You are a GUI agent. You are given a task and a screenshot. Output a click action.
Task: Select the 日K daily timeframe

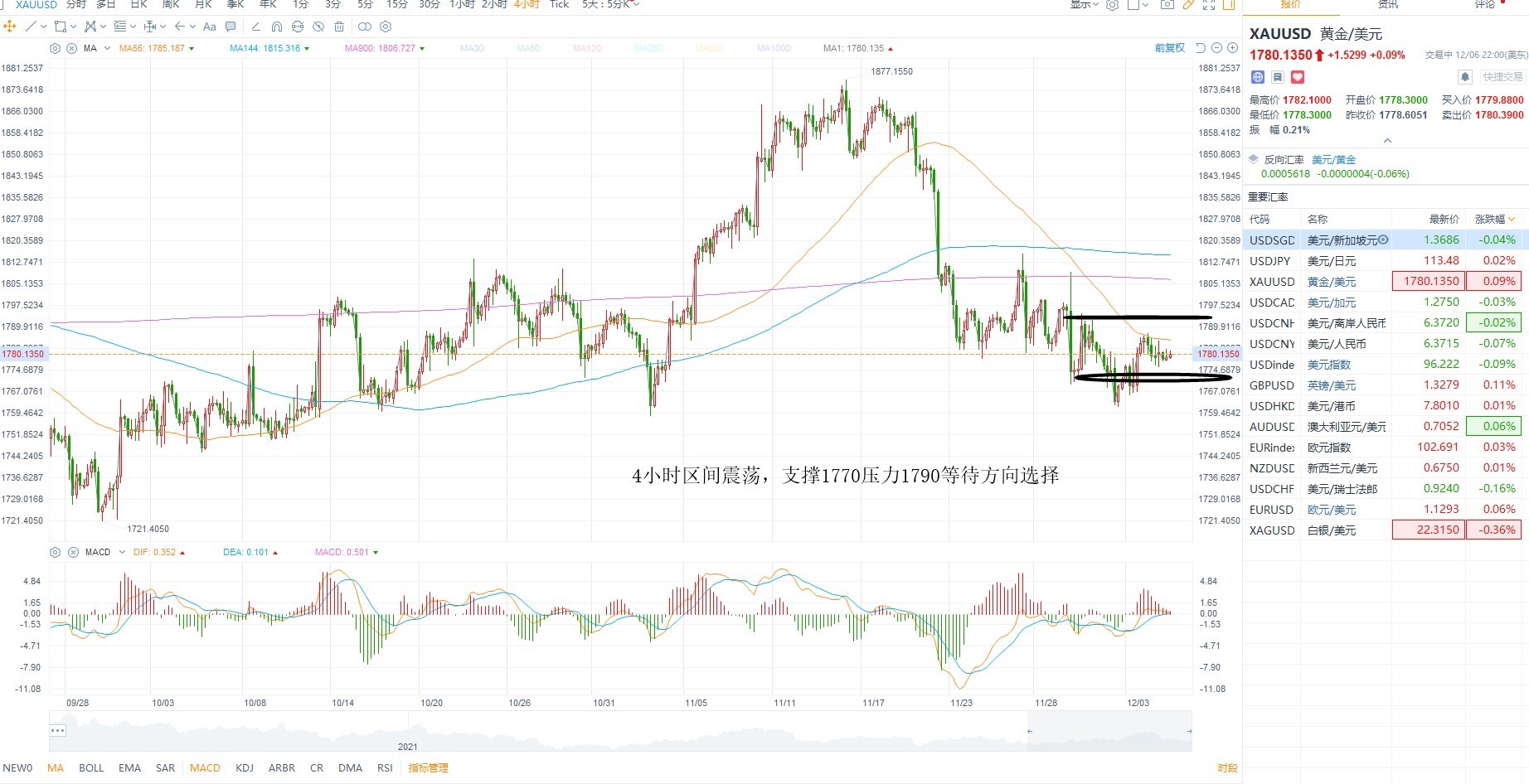[x=139, y=4]
